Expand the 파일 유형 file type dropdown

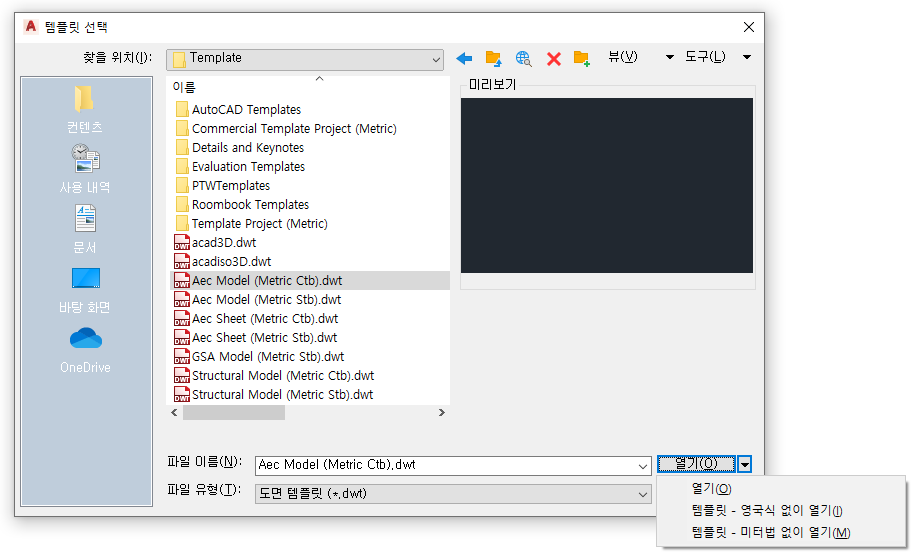click(453, 494)
